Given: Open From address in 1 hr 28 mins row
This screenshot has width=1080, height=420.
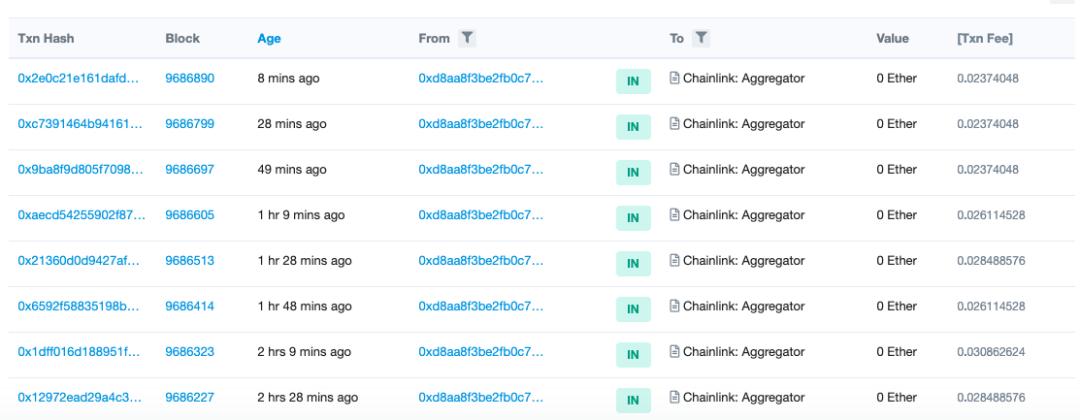Looking at the screenshot, I should point(481,260).
